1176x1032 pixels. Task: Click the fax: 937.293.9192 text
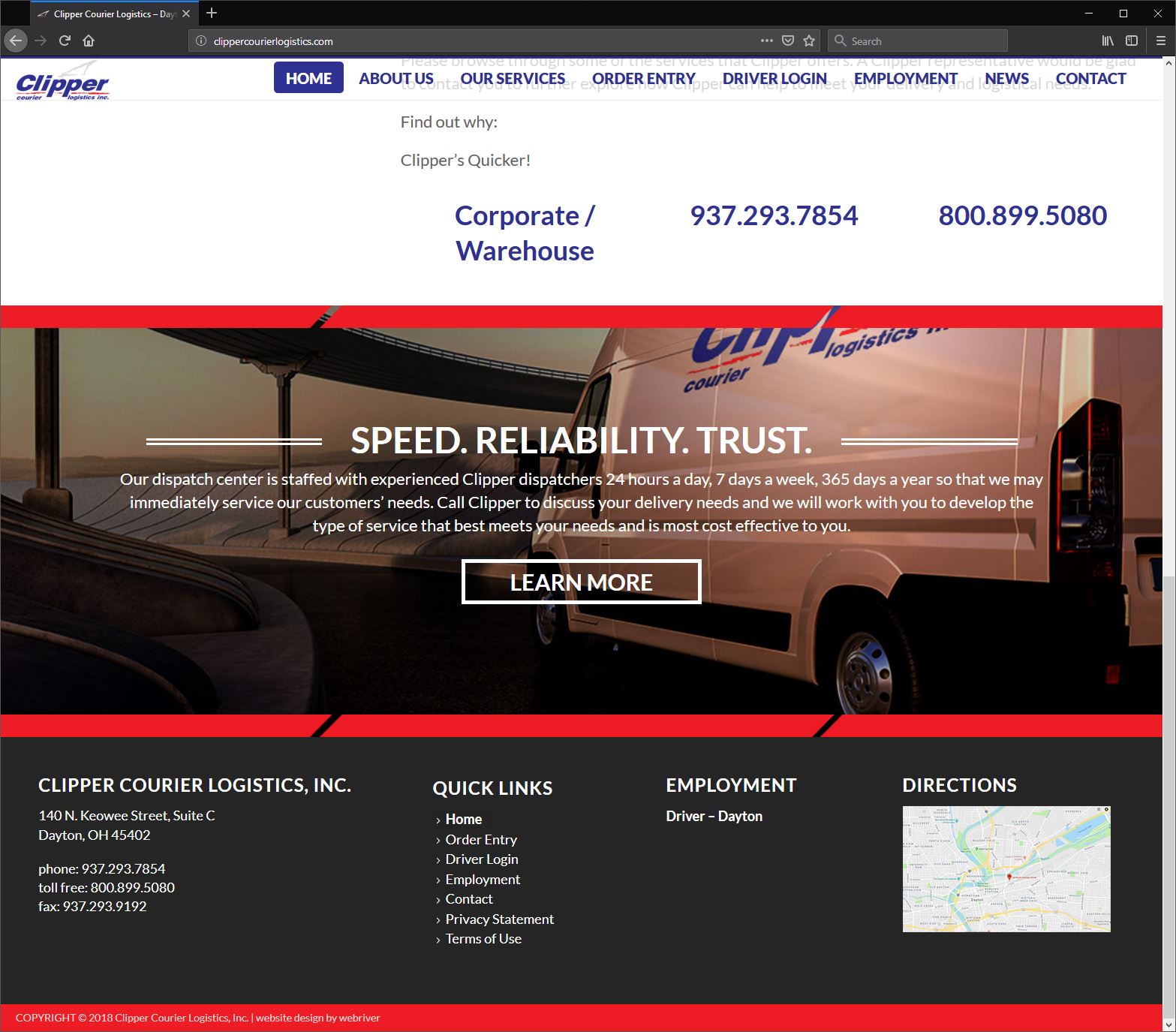coord(92,906)
